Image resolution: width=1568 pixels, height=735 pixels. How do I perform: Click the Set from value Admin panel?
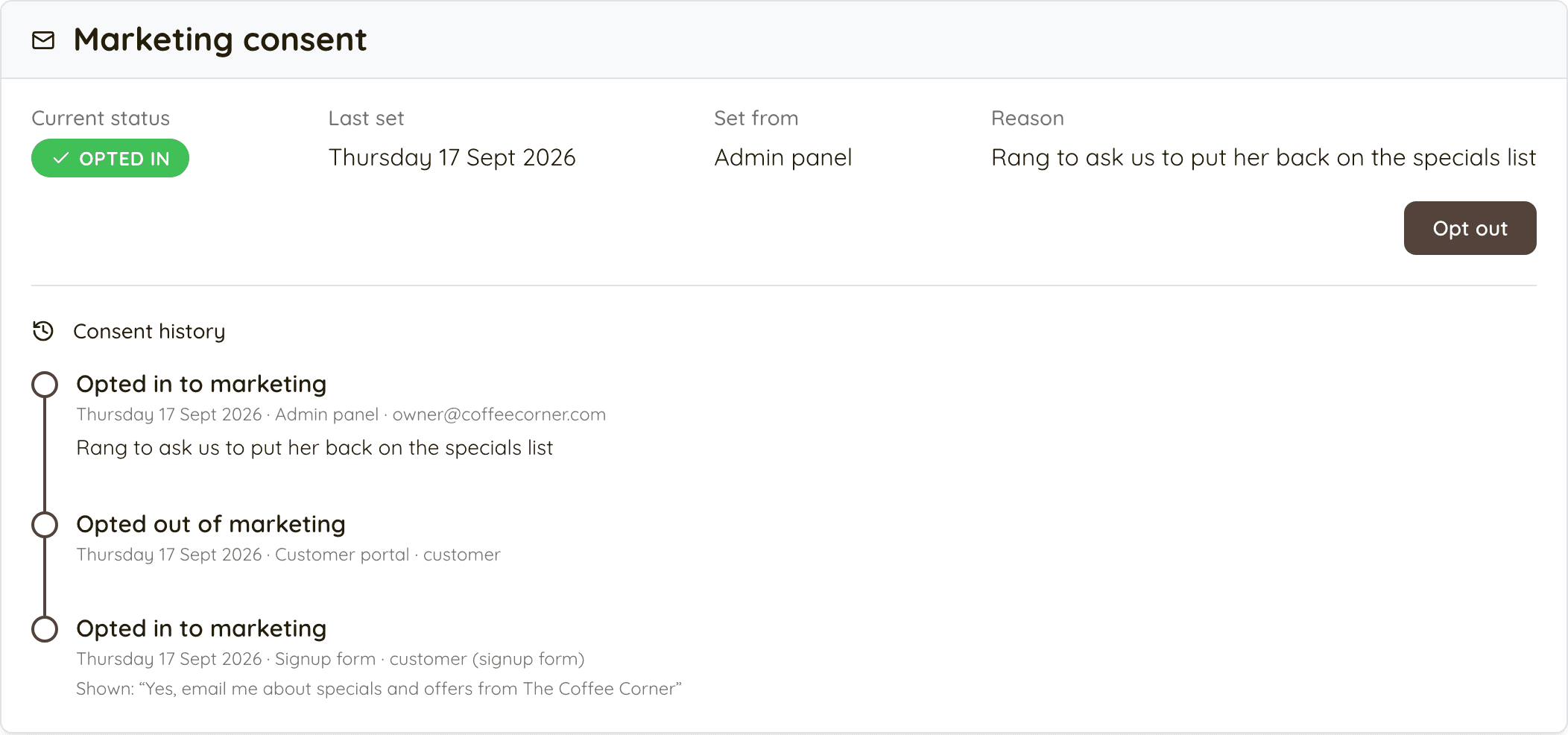pos(783,158)
